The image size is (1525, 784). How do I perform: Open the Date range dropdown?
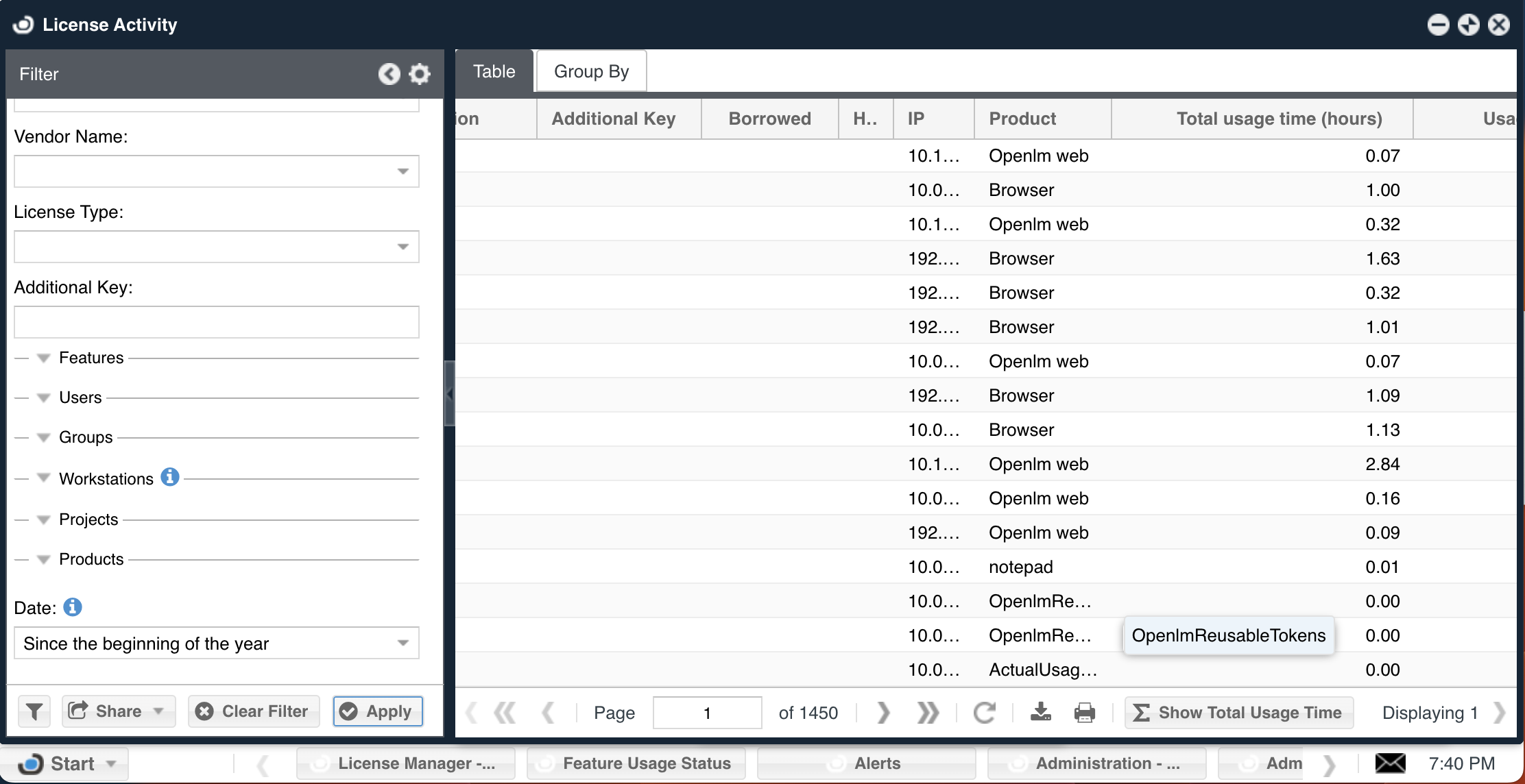[403, 643]
